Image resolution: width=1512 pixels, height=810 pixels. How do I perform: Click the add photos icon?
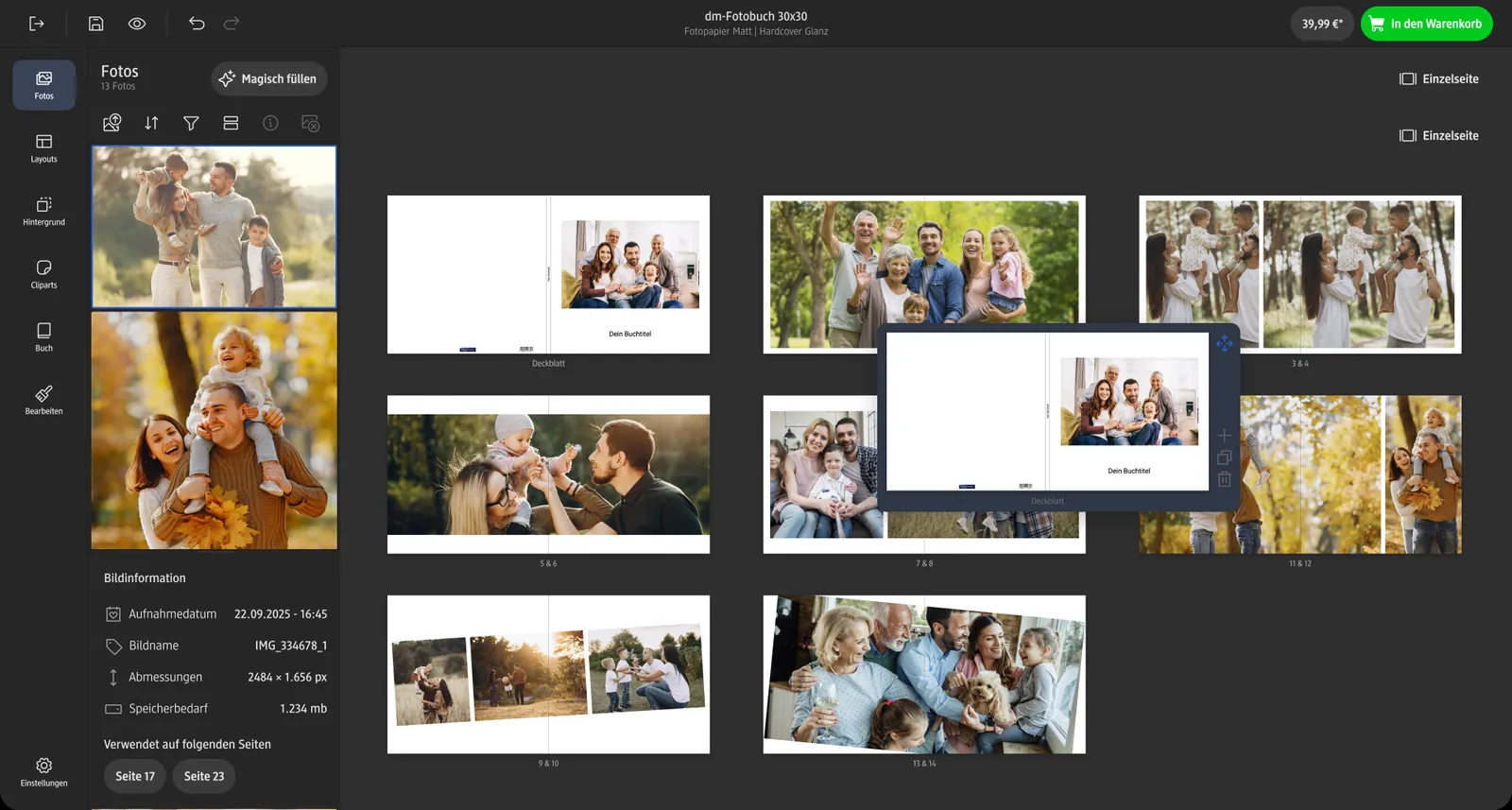pos(112,123)
